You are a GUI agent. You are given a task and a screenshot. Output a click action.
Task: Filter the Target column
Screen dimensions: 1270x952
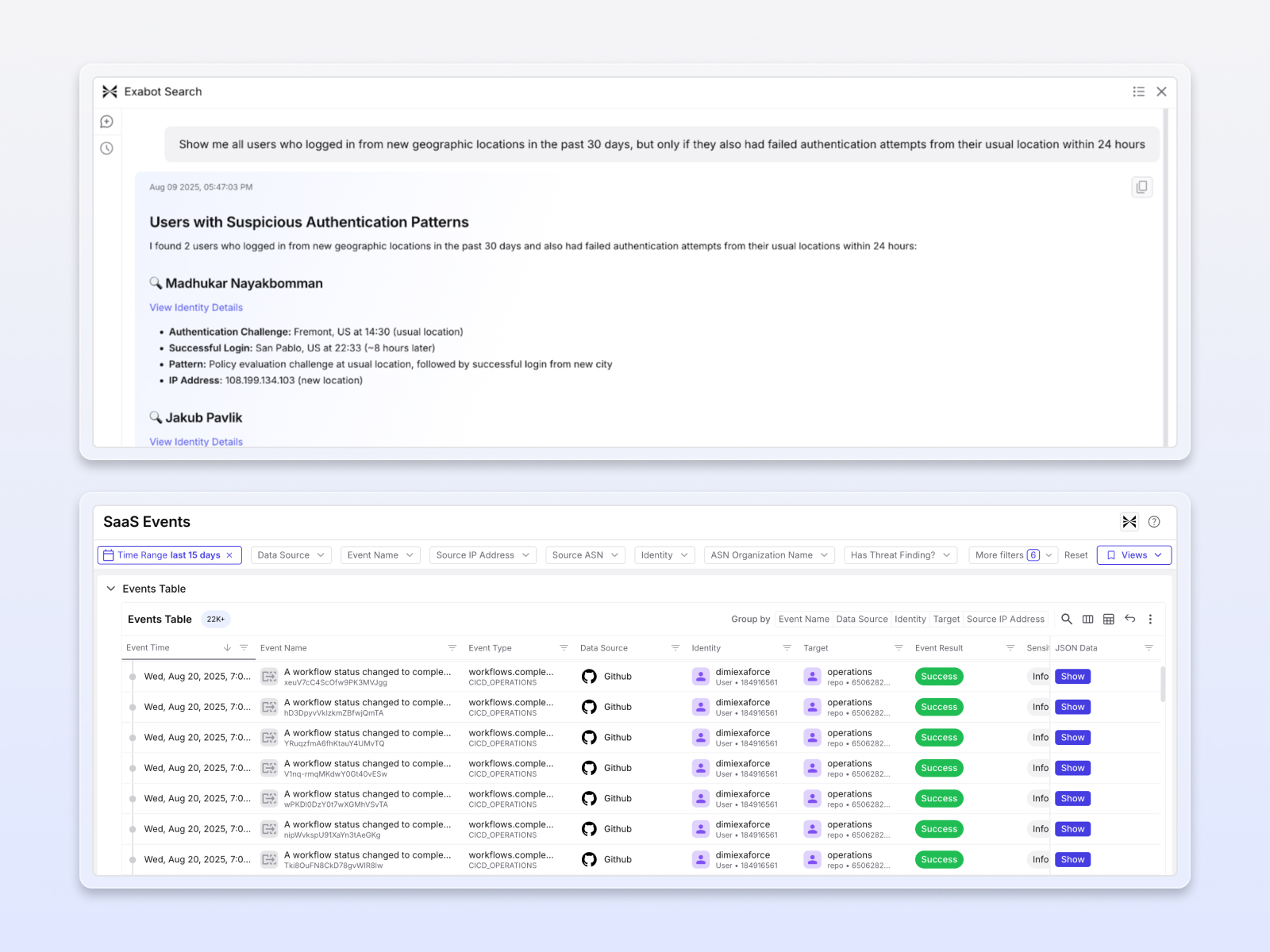899,647
